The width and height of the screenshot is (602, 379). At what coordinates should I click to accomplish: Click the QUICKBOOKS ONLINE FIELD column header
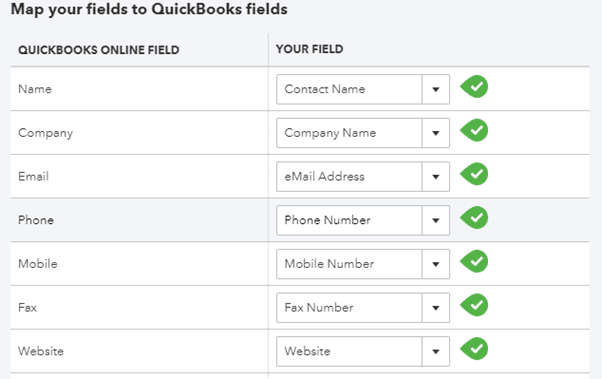coord(99,50)
